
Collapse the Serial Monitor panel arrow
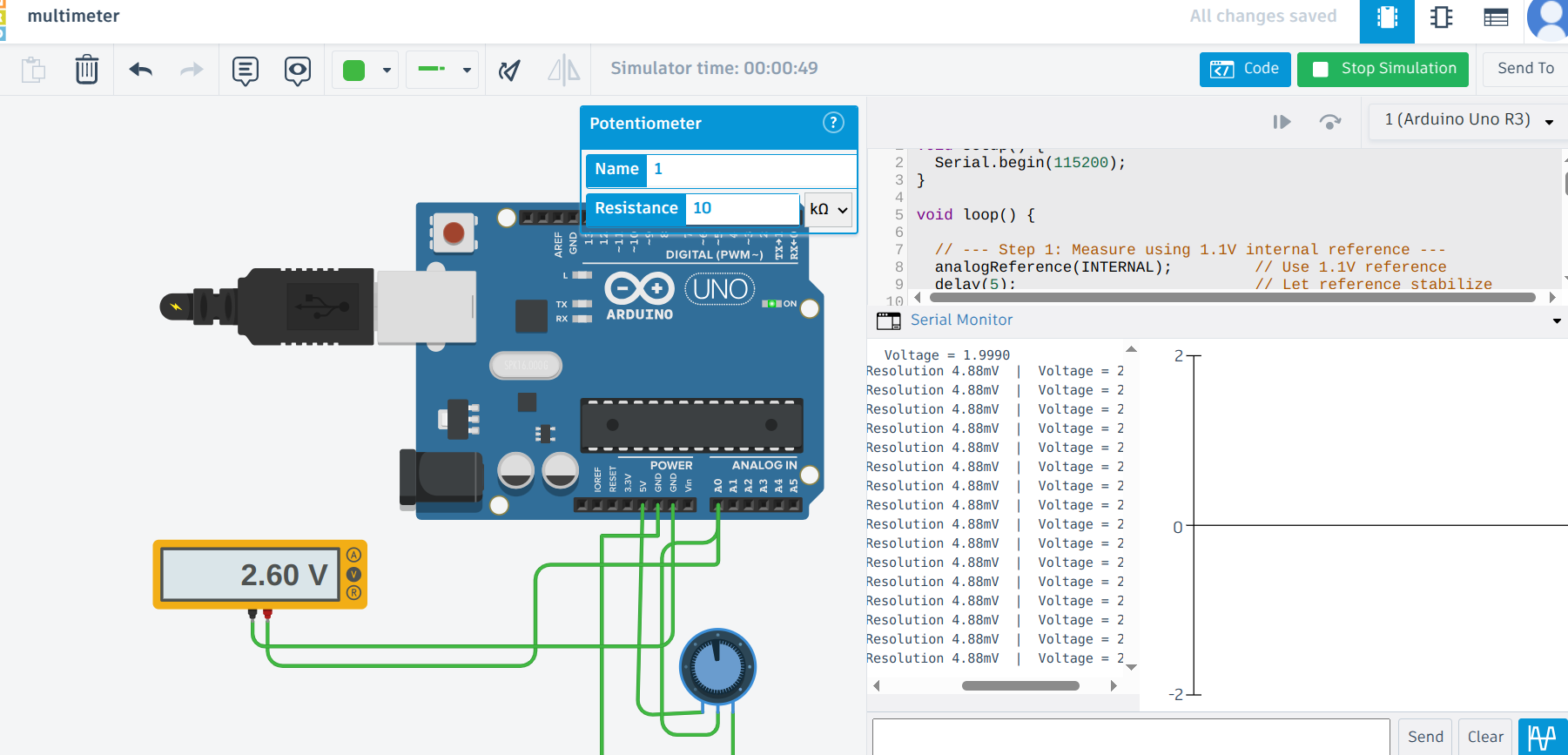pyautogui.click(x=1557, y=321)
